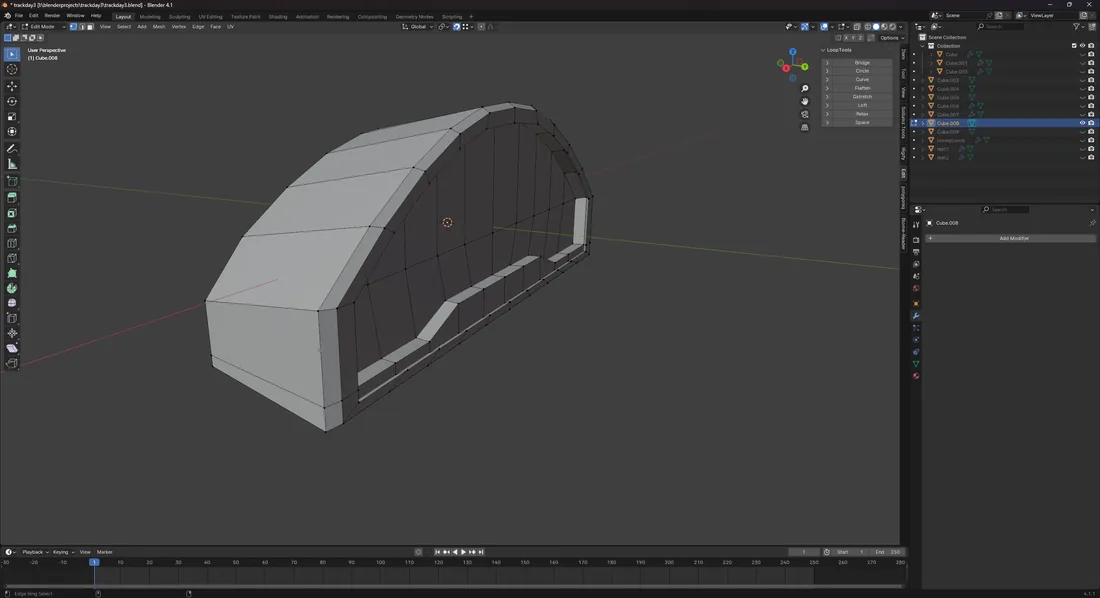Open the Tool properties tab icon
Image resolution: width=1100 pixels, height=598 pixels.
pos(915,225)
